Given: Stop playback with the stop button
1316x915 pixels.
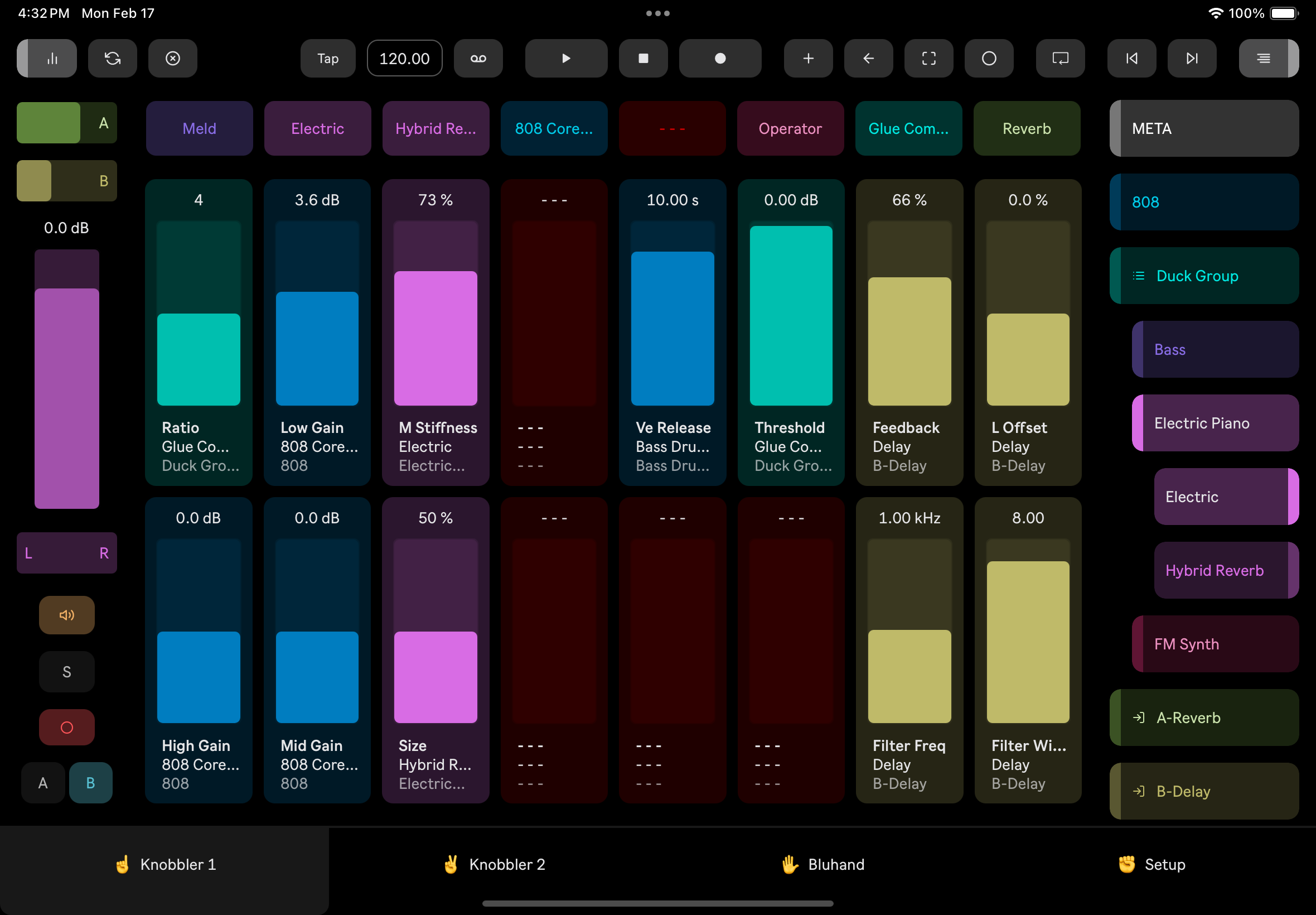Looking at the screenshot, I should [x=644, y=59].
